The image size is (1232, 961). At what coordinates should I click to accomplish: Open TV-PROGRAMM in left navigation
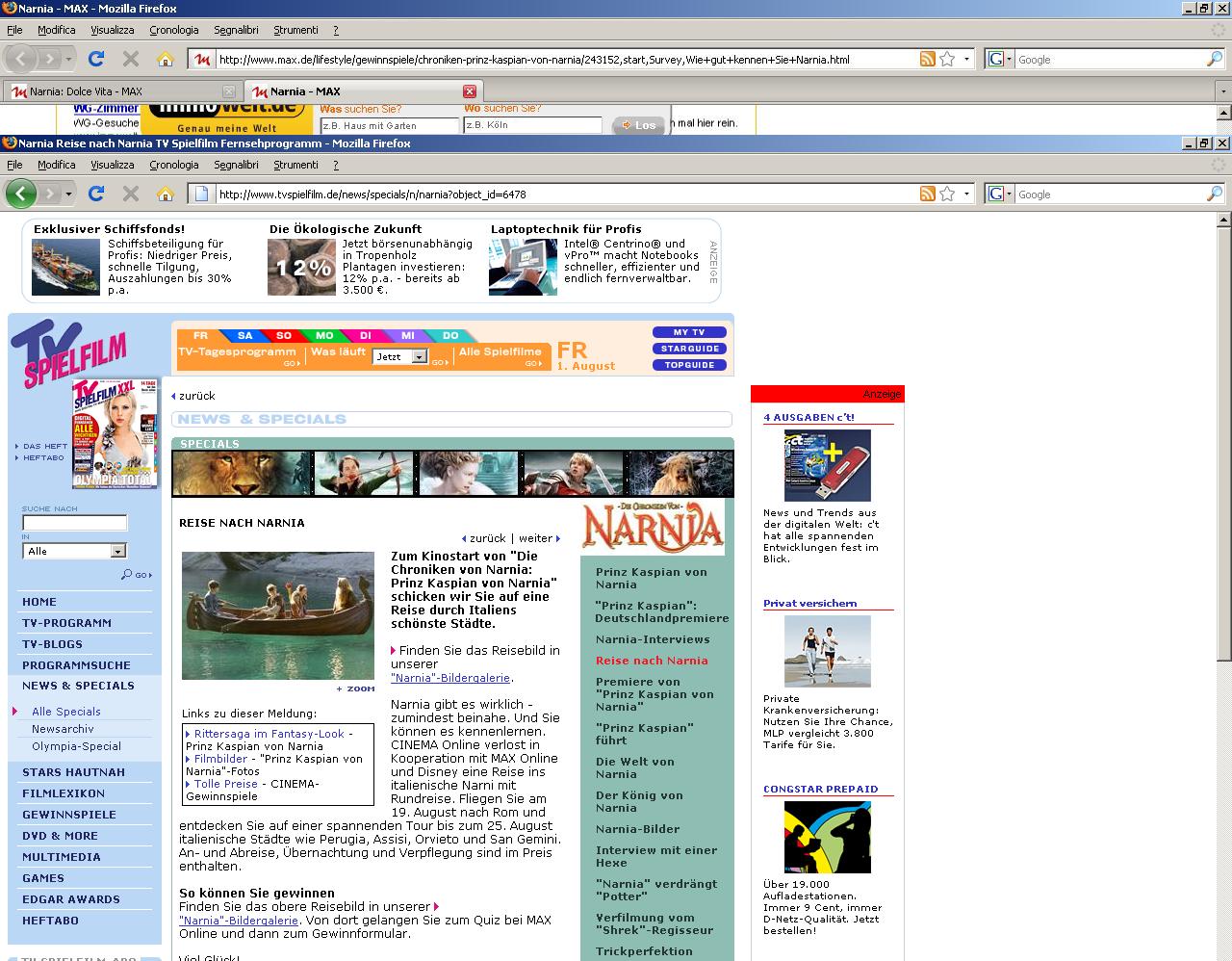66,623
